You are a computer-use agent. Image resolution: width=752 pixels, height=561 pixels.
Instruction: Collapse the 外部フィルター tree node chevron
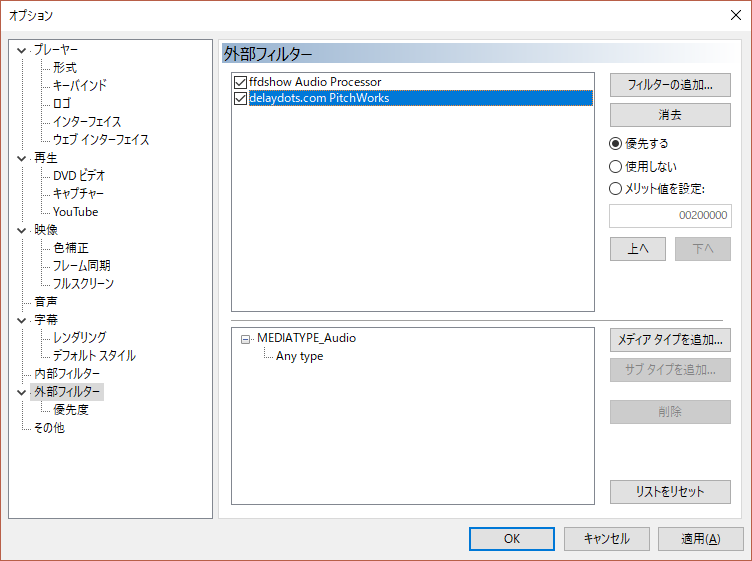pos(21,392)
